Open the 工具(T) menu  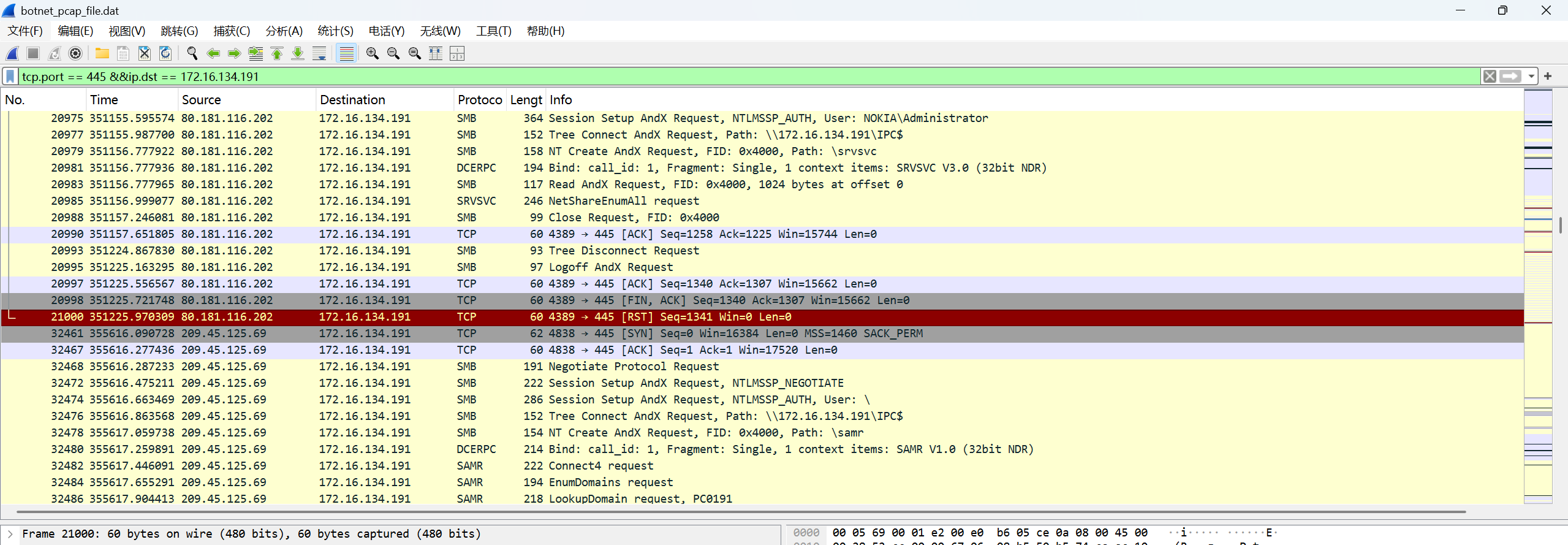(x=494, y=31)
